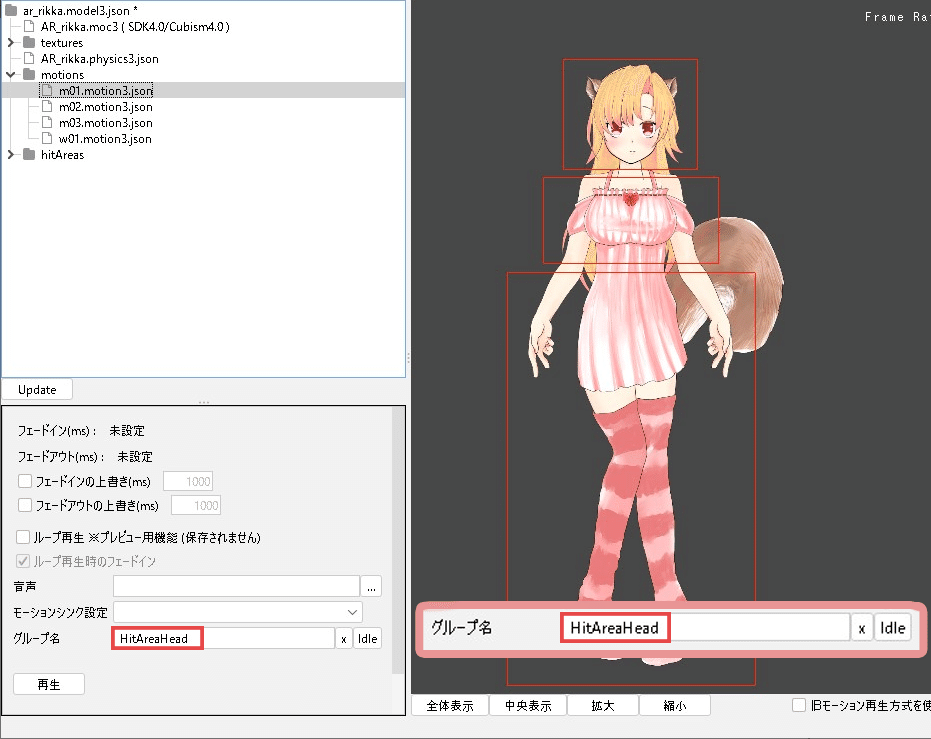Click the Update button
Viewport: 931px width, 739px height.
pyautogui.click(x=37, y=389)
